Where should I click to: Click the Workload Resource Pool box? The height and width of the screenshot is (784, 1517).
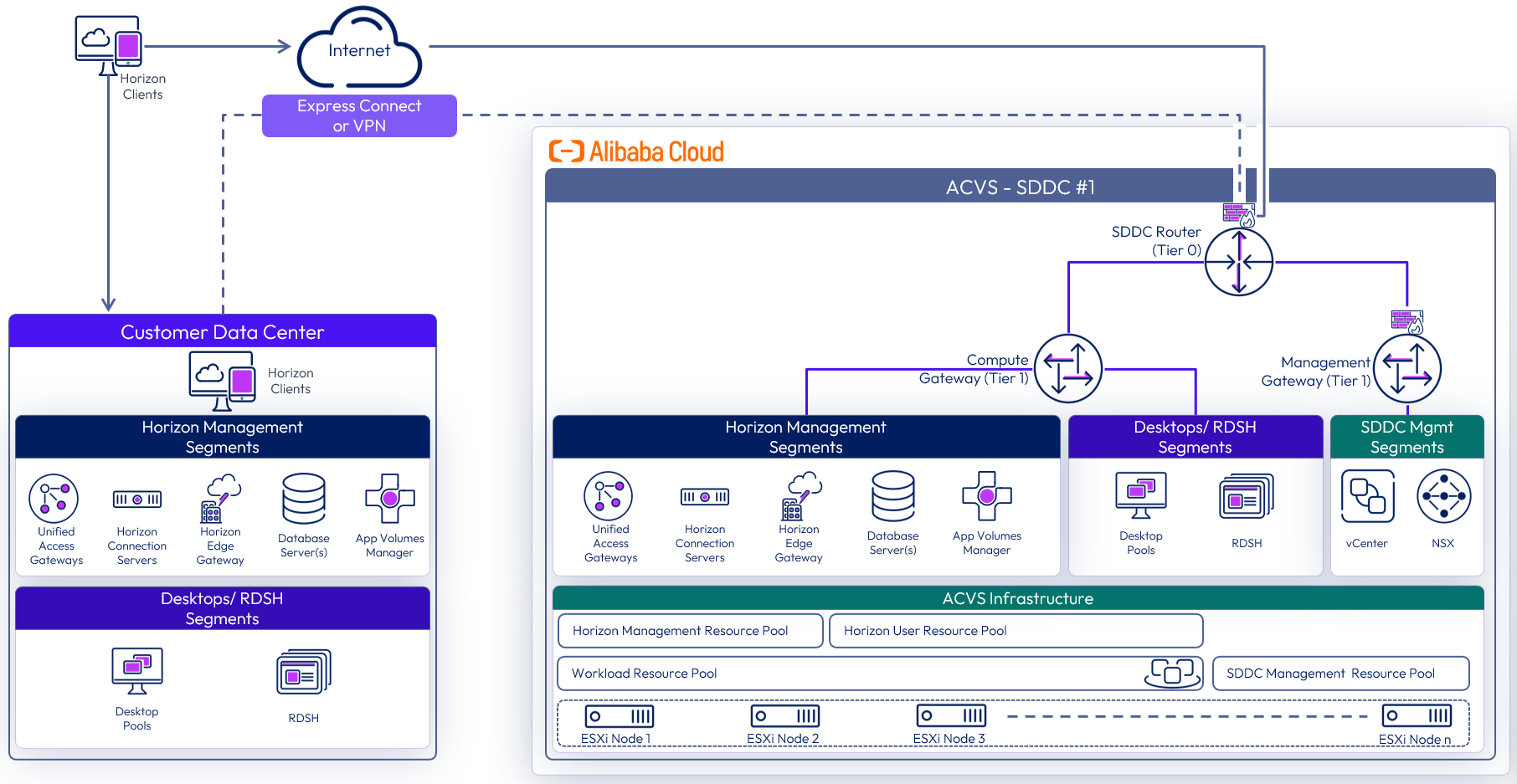(879, 674)
